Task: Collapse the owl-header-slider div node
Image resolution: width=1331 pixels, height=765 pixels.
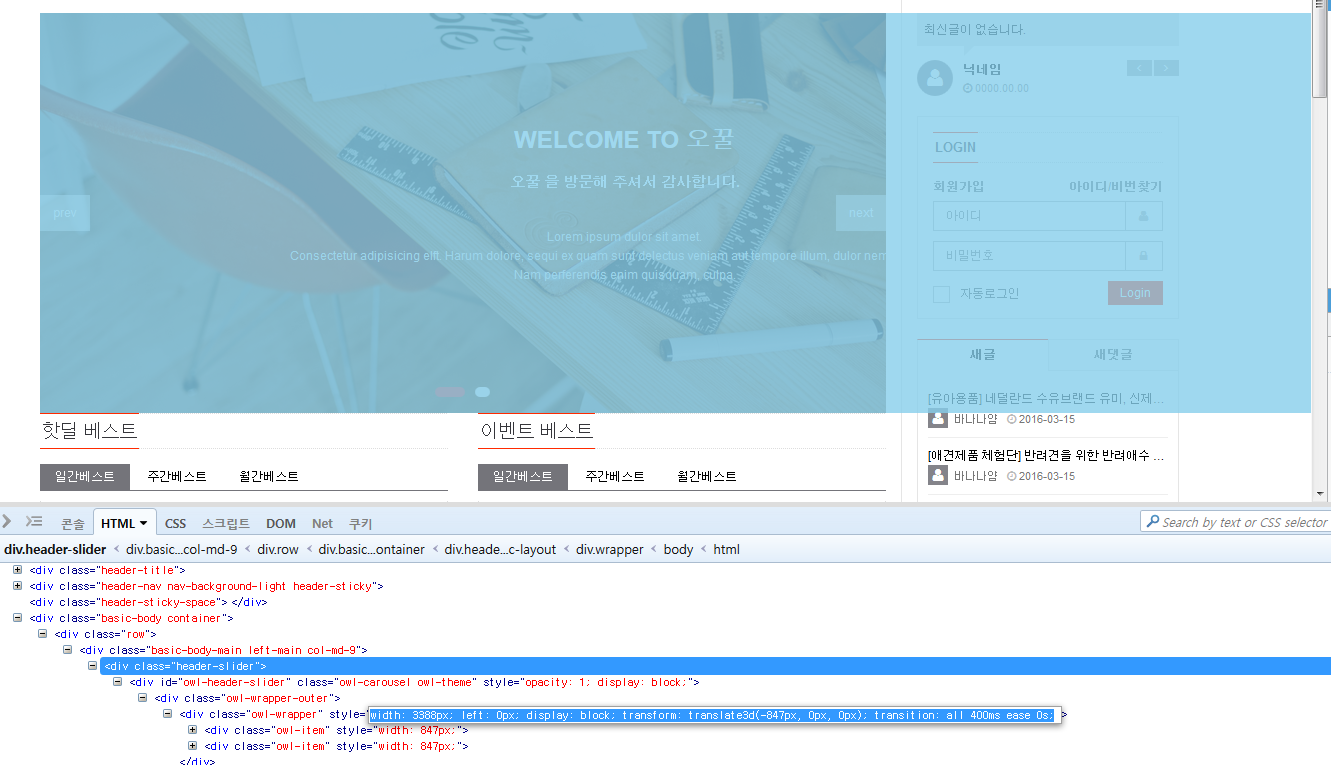Action: (x=117, y=681)
